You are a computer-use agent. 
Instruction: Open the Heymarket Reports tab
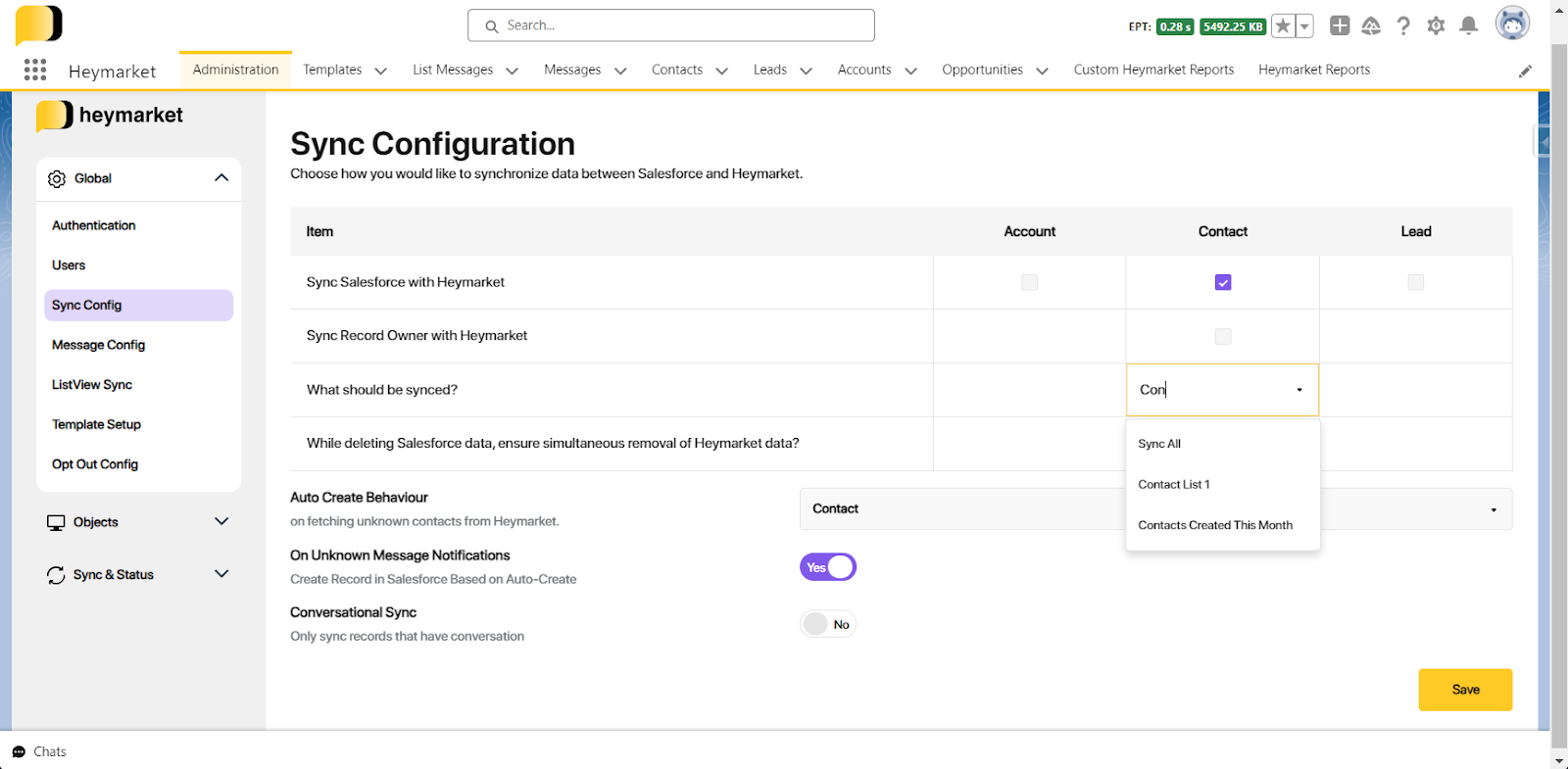pos(1314,70)
